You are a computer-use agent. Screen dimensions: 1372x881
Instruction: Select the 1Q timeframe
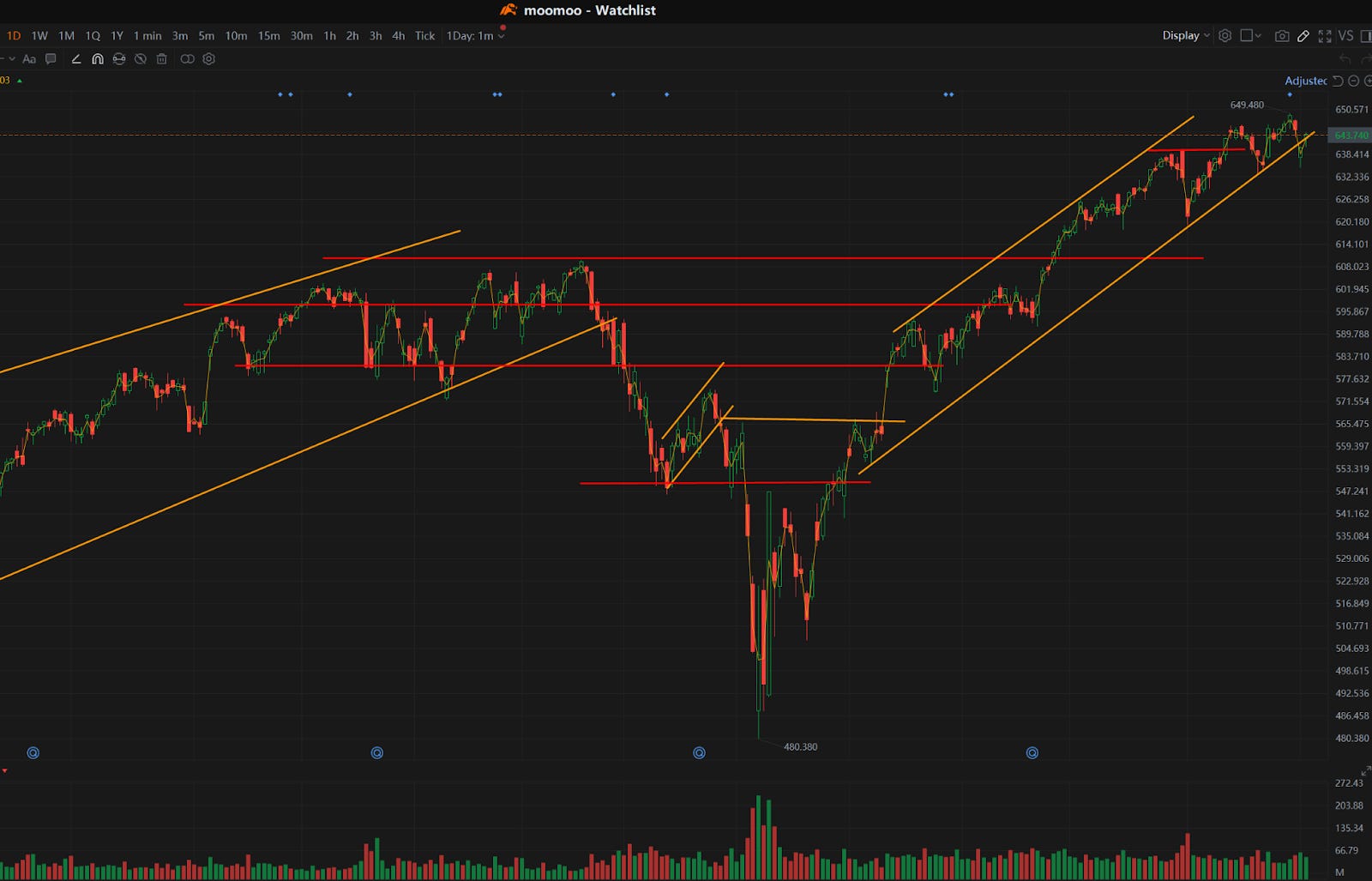[93, 35]
